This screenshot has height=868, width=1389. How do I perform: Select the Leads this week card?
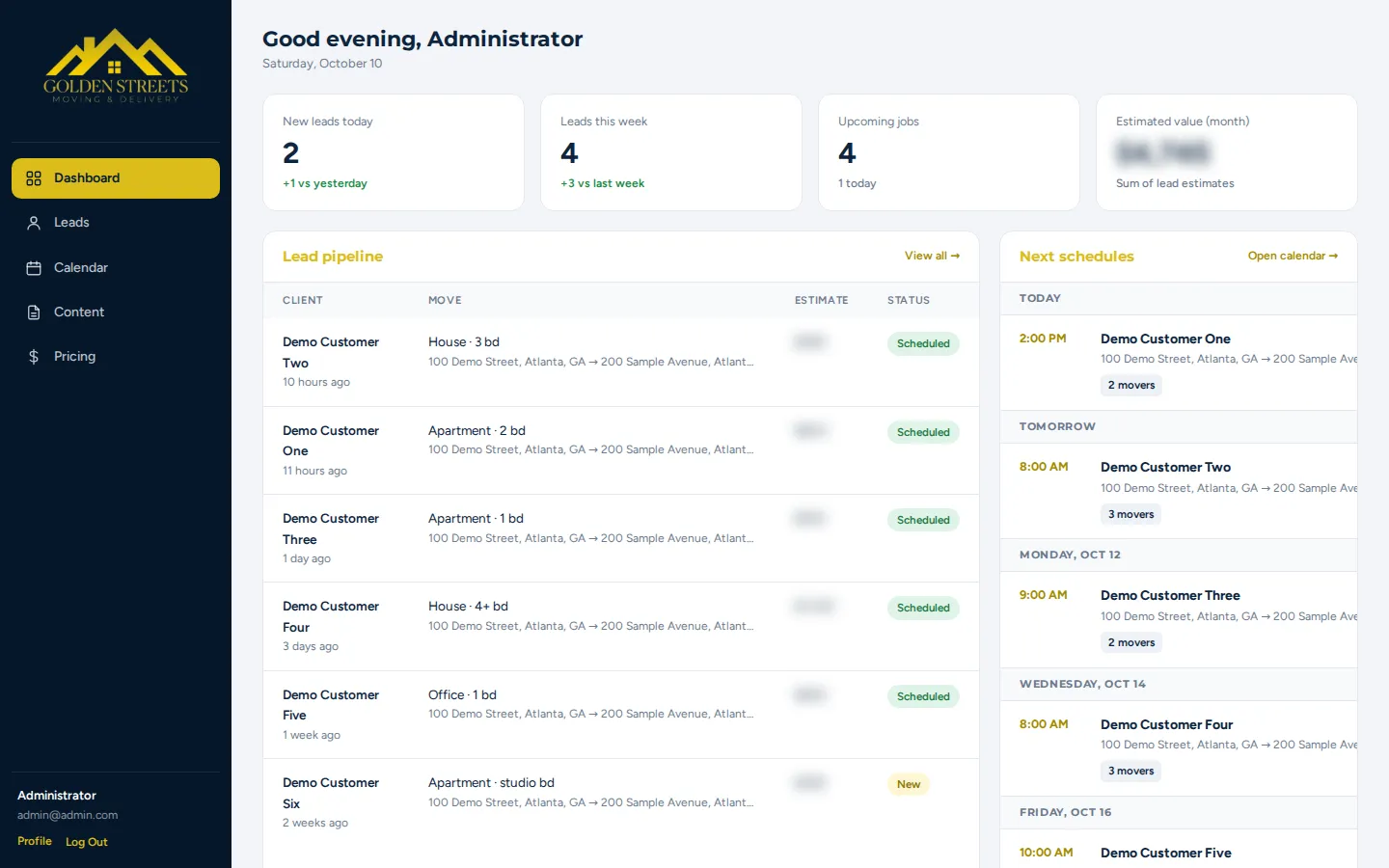click(671, 152)
